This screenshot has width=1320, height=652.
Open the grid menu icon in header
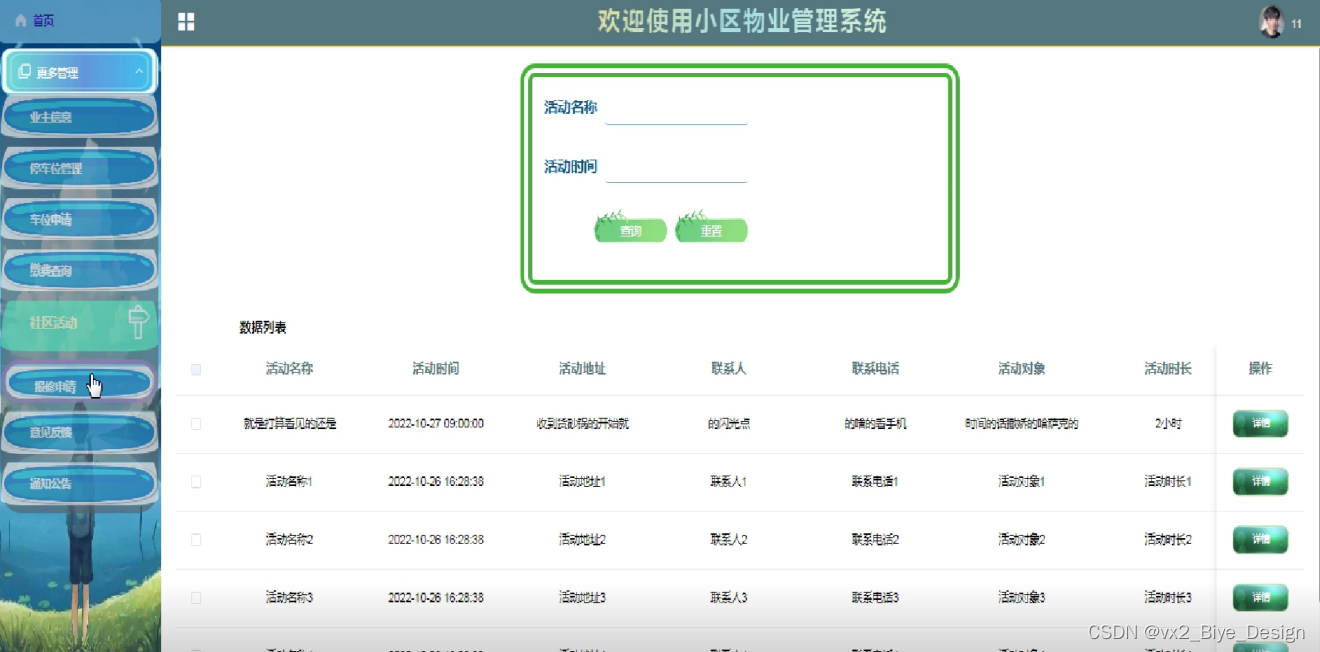click(x=186, y=22)
